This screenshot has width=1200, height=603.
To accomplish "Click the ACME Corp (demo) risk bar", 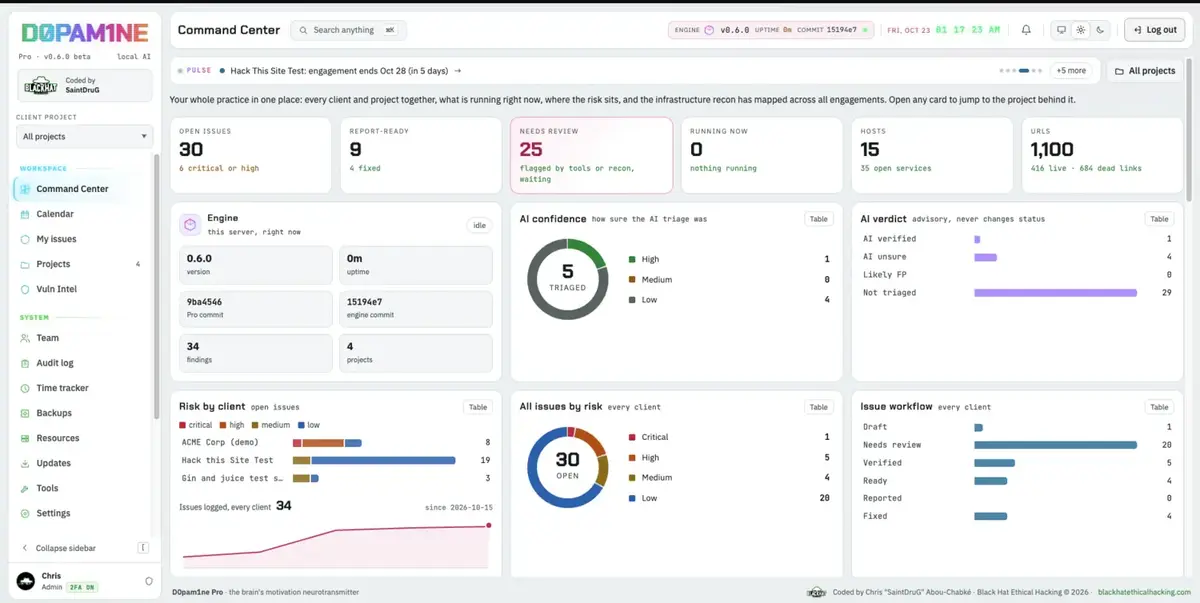I will click(x=327, y=442).
